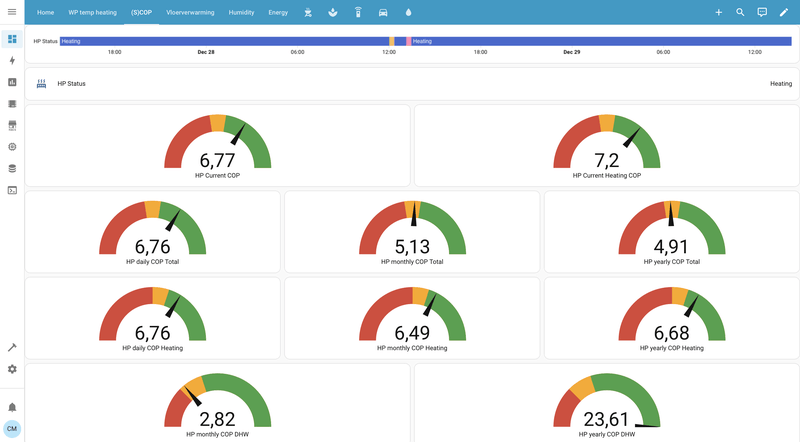Open the Developer tools hammer icon

point(12,348)
